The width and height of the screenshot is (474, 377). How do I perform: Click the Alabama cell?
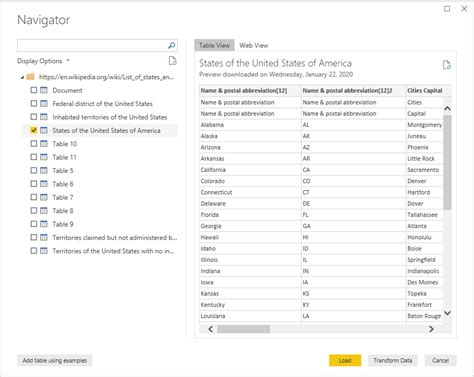tap(250, 125)
